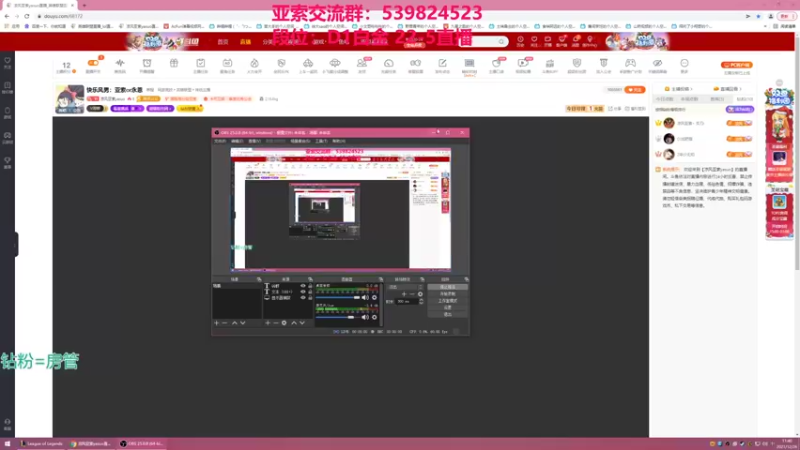Click the top highlighted button in OBS controls
Image resolution: width=800 pixels, height=450 pixels.
(447, 287)
